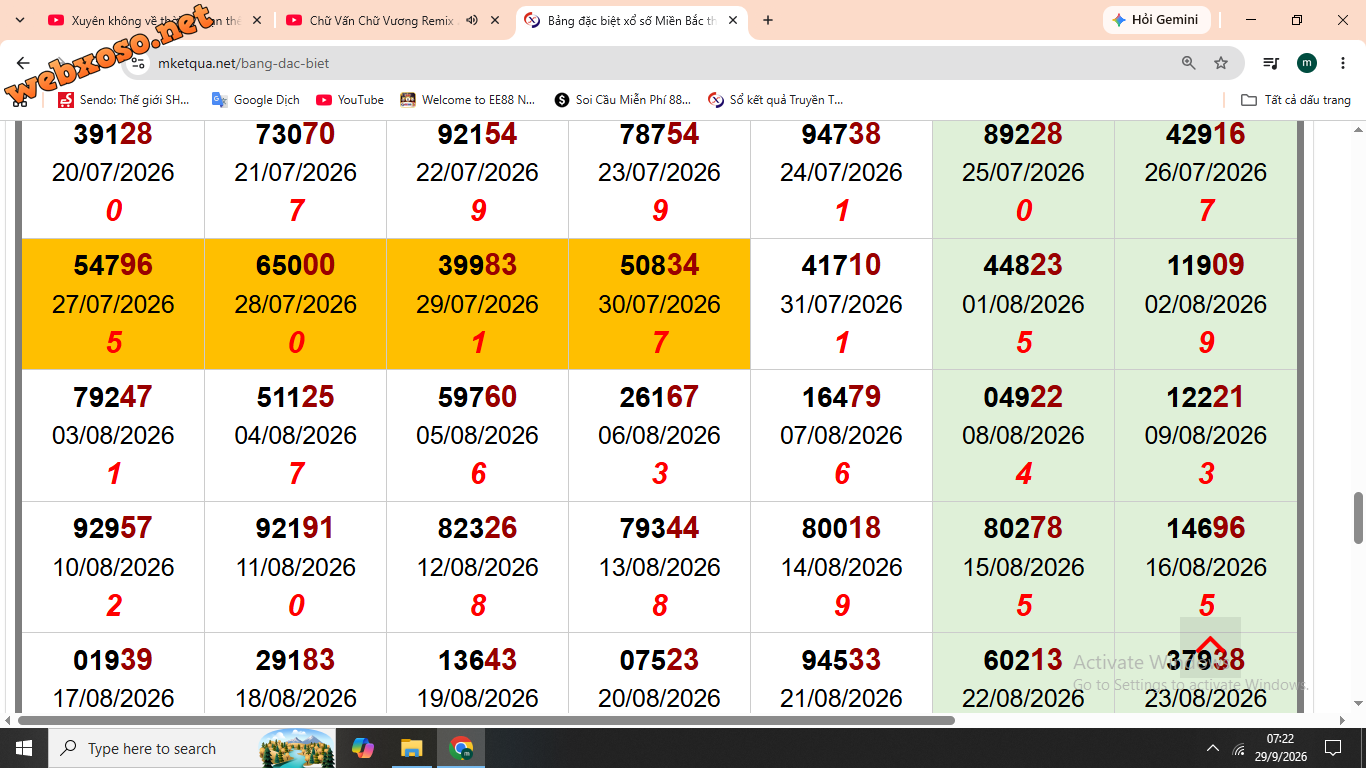
Task: Click the result 42916
Action: click(1205, 134)
